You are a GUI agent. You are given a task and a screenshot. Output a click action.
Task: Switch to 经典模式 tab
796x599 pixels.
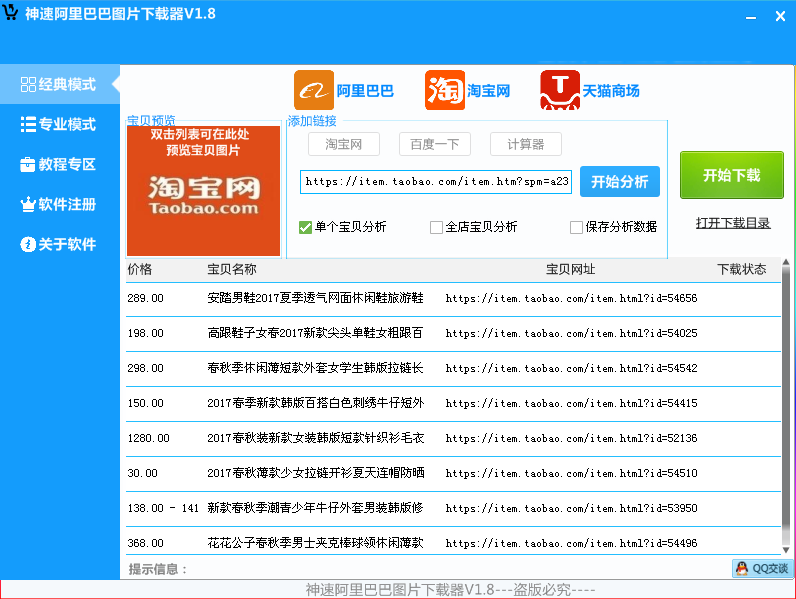tap(60, 84)
